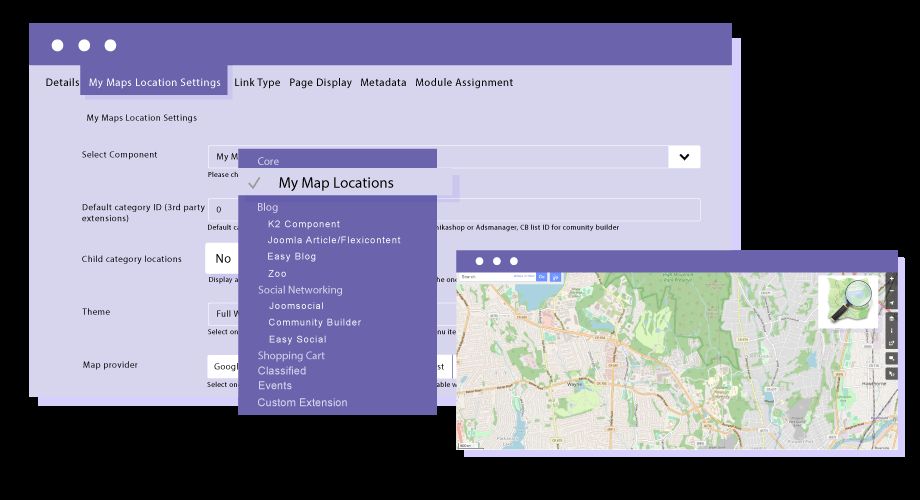Click first white dot in settings window titlebar
This screenshot has width=920, height=500.
(58, 45)
